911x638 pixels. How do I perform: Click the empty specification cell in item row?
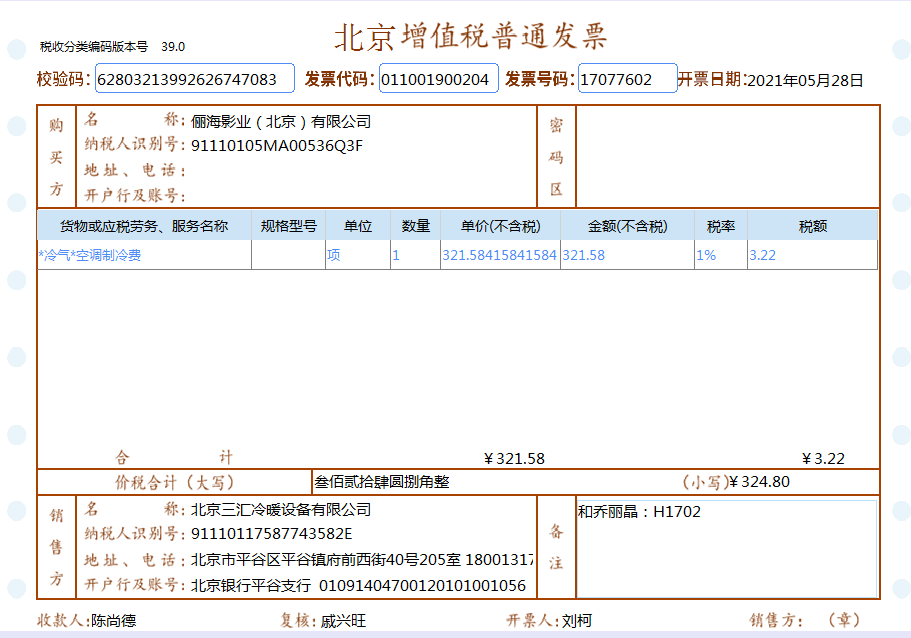tap(288, 255)
